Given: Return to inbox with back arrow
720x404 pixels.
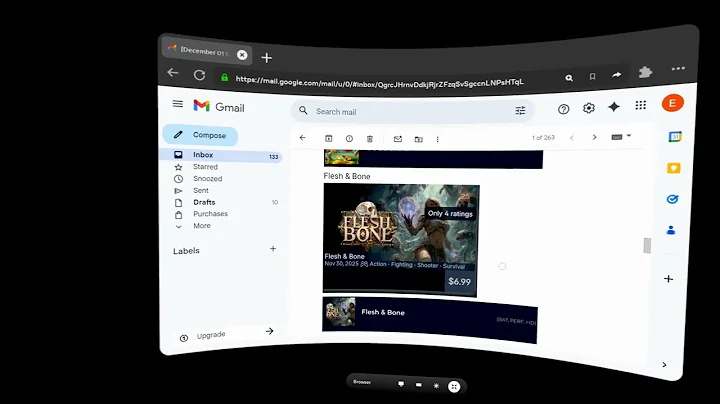Looking at the screenshot, I should (x=302, y=138).
